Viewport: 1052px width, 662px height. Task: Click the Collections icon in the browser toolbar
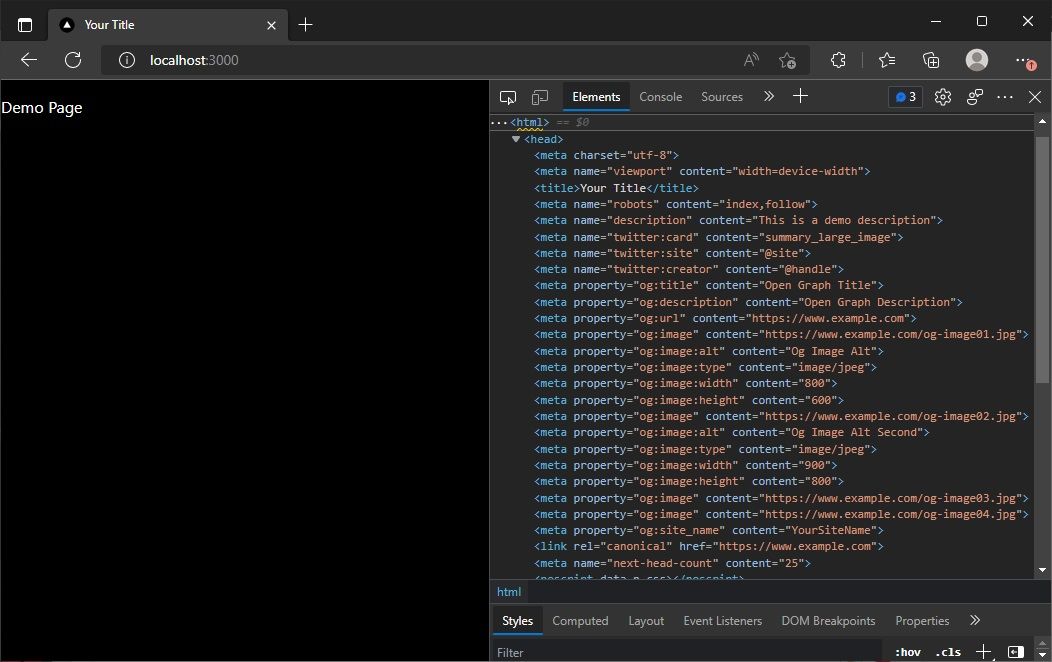click(931, 60)
